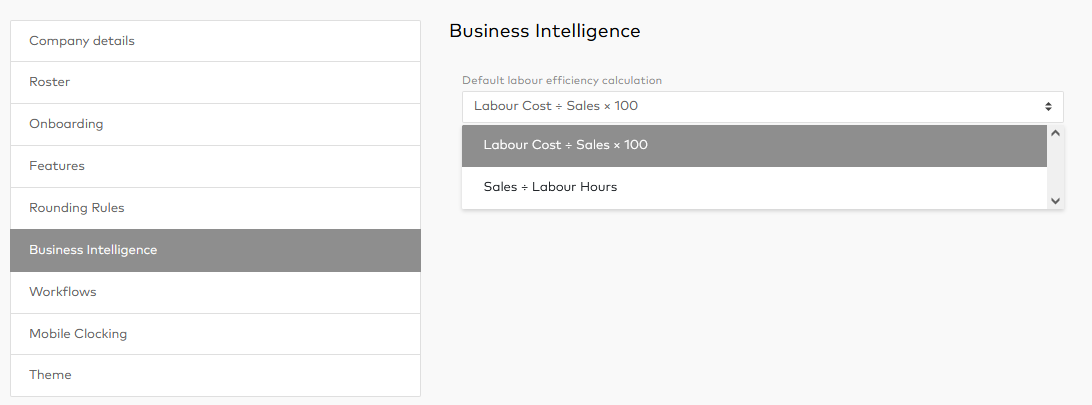Click the dropdown list's vertical scrollbar track
The width and height of the screenshot is (1092, 405).
pyautogui.click(x=1056, y=166)
